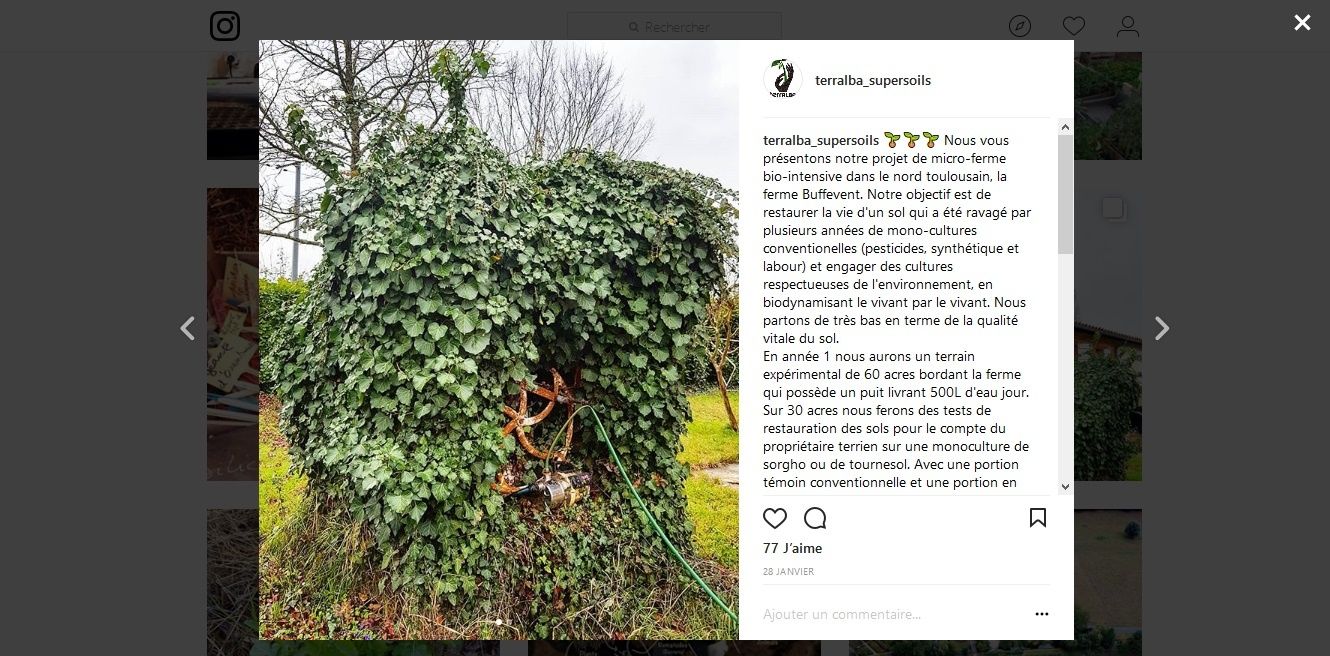Open activity feed heart icon in header
The height and width of the screenshot is (656, 1330).
(1074, 26)
